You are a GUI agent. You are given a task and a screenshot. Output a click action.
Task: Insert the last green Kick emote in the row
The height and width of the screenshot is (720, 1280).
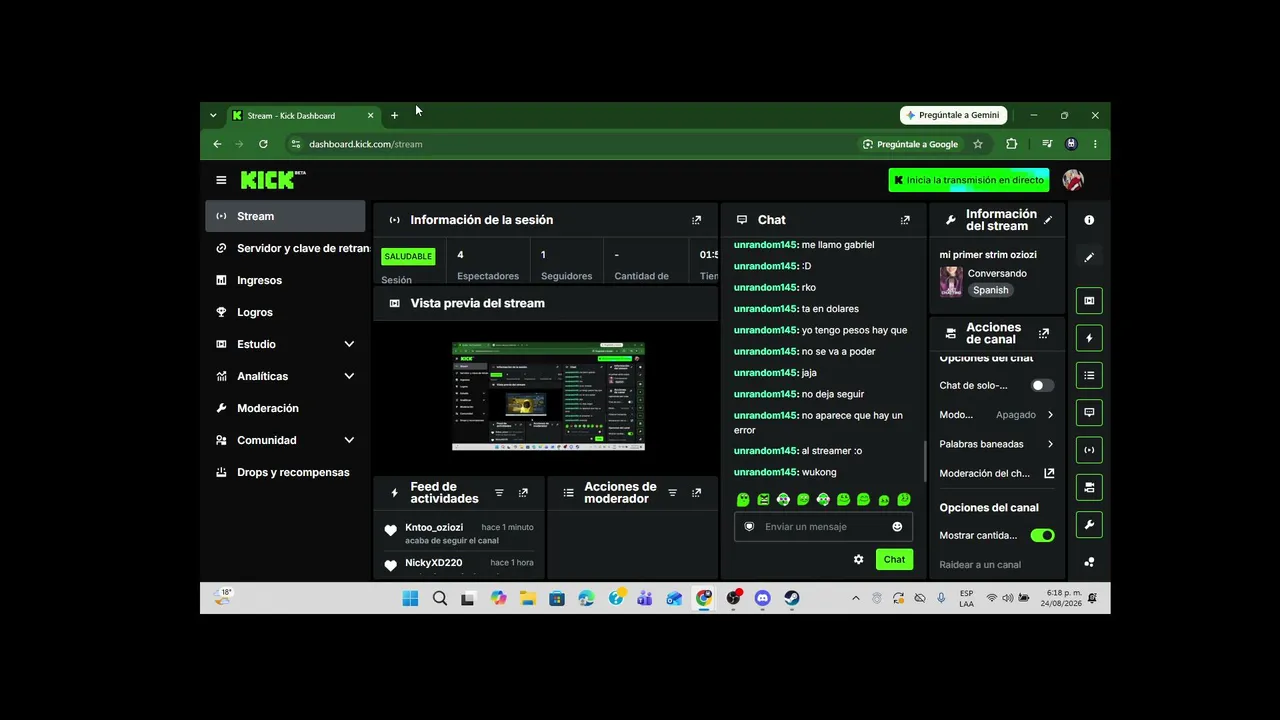pyautogui.click(x=904, y=499)
